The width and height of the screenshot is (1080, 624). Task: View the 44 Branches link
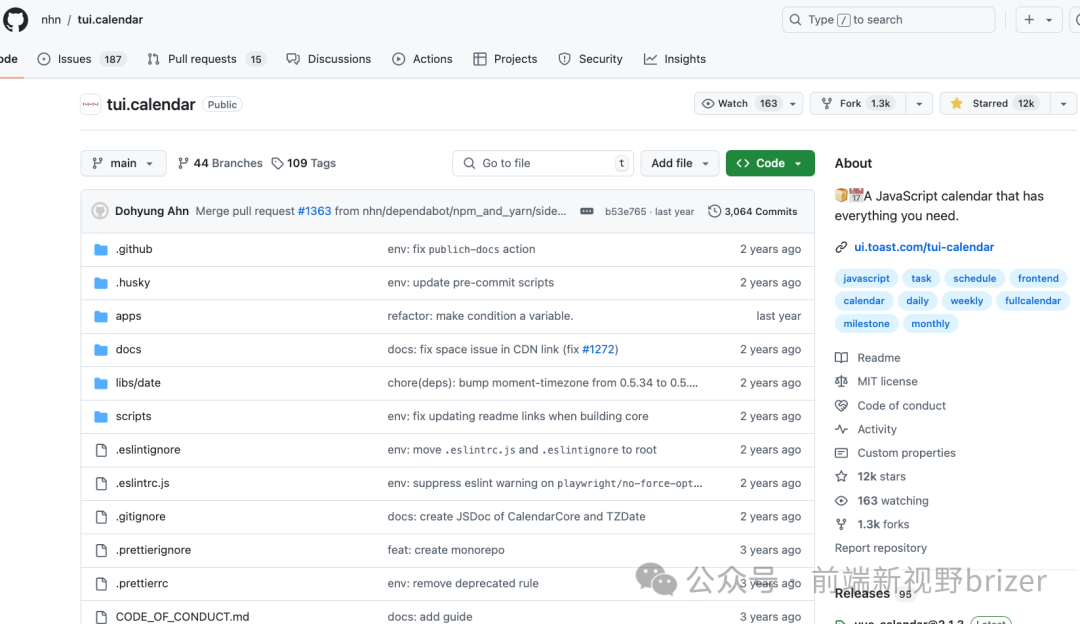(x=220, y=163)
